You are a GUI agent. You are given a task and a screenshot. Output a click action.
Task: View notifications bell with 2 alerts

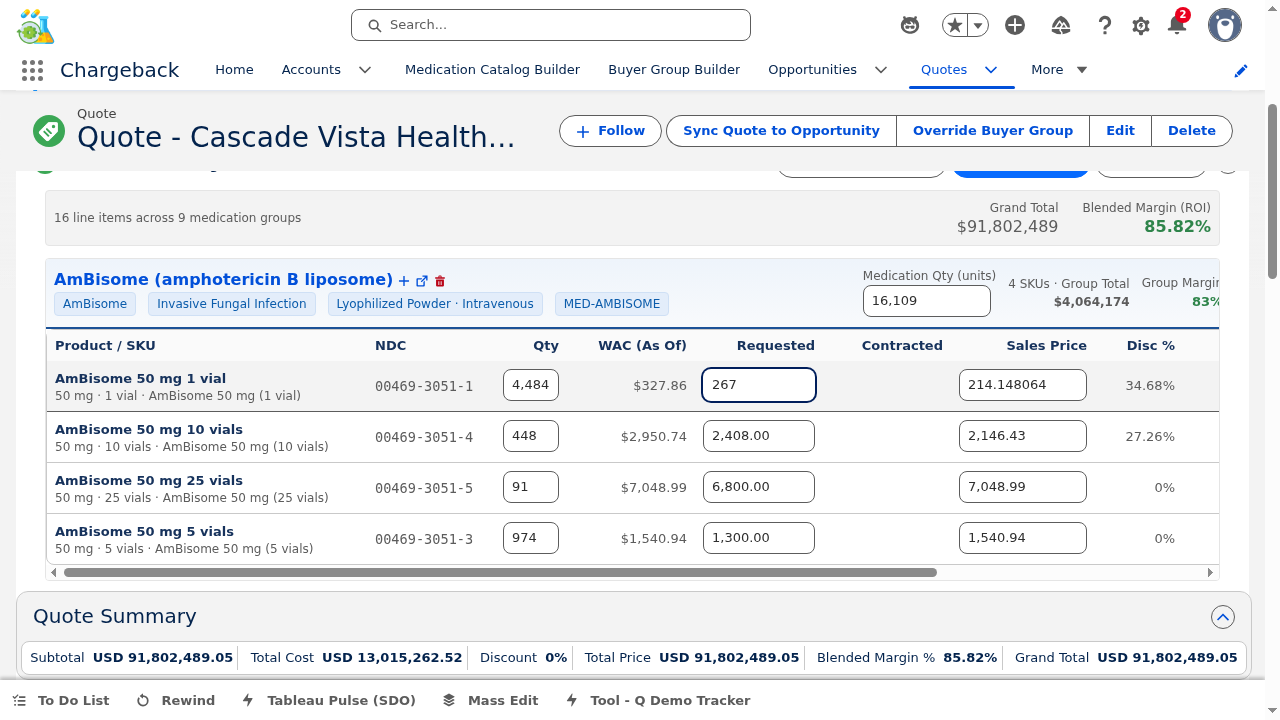[1177, 25]
